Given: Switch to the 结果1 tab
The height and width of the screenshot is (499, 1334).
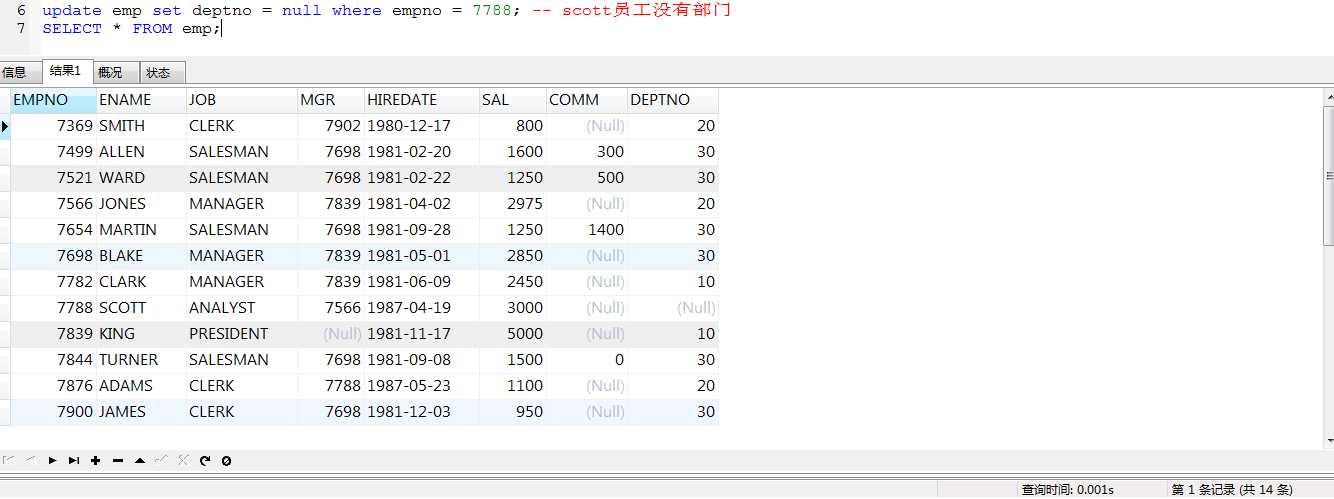Looking at the screenshot, I should coord(66,71).
